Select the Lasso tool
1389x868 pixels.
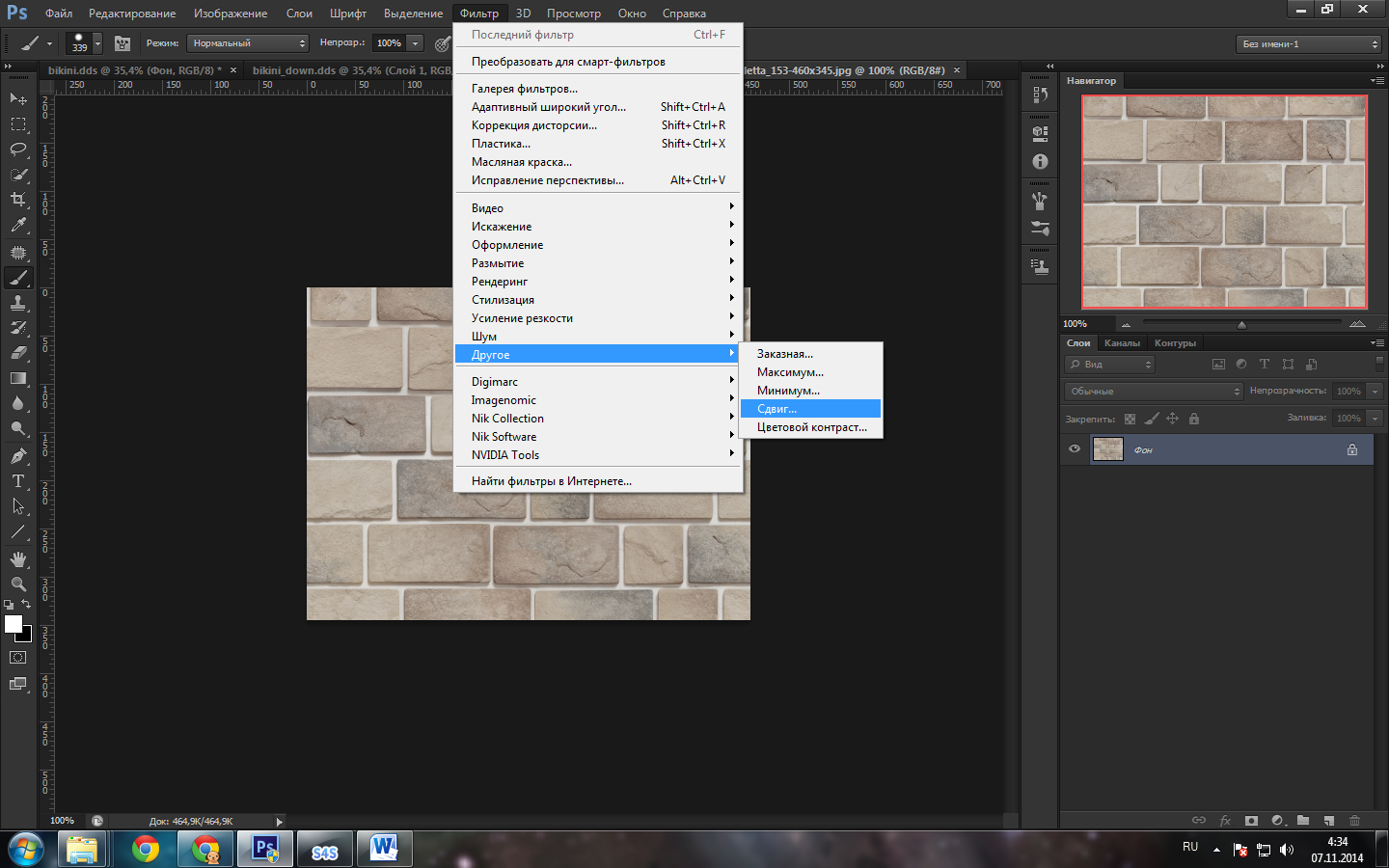[18, 149]
